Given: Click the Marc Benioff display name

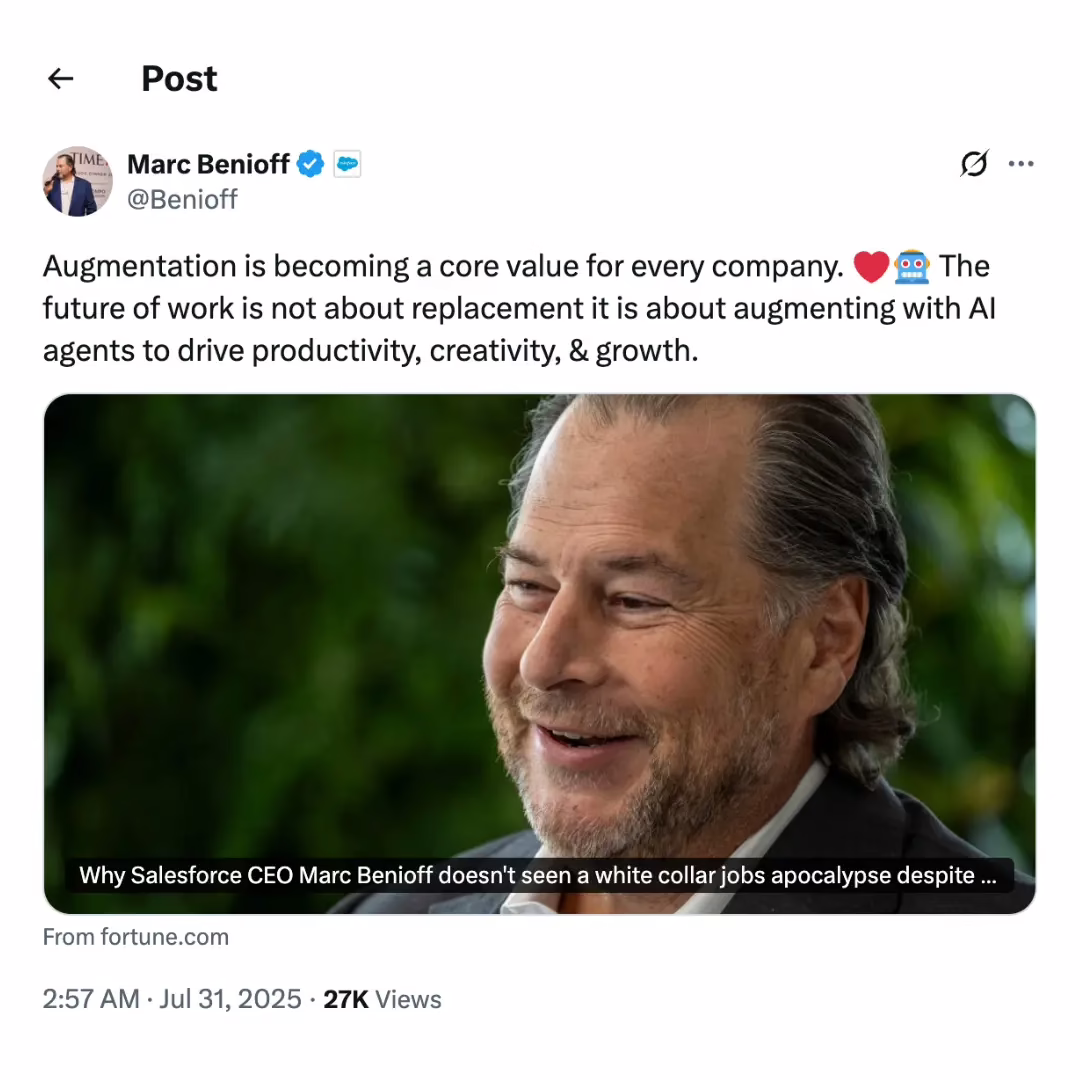Looking at the screenshot, I should pyautogui.click(x=208, y=164).
